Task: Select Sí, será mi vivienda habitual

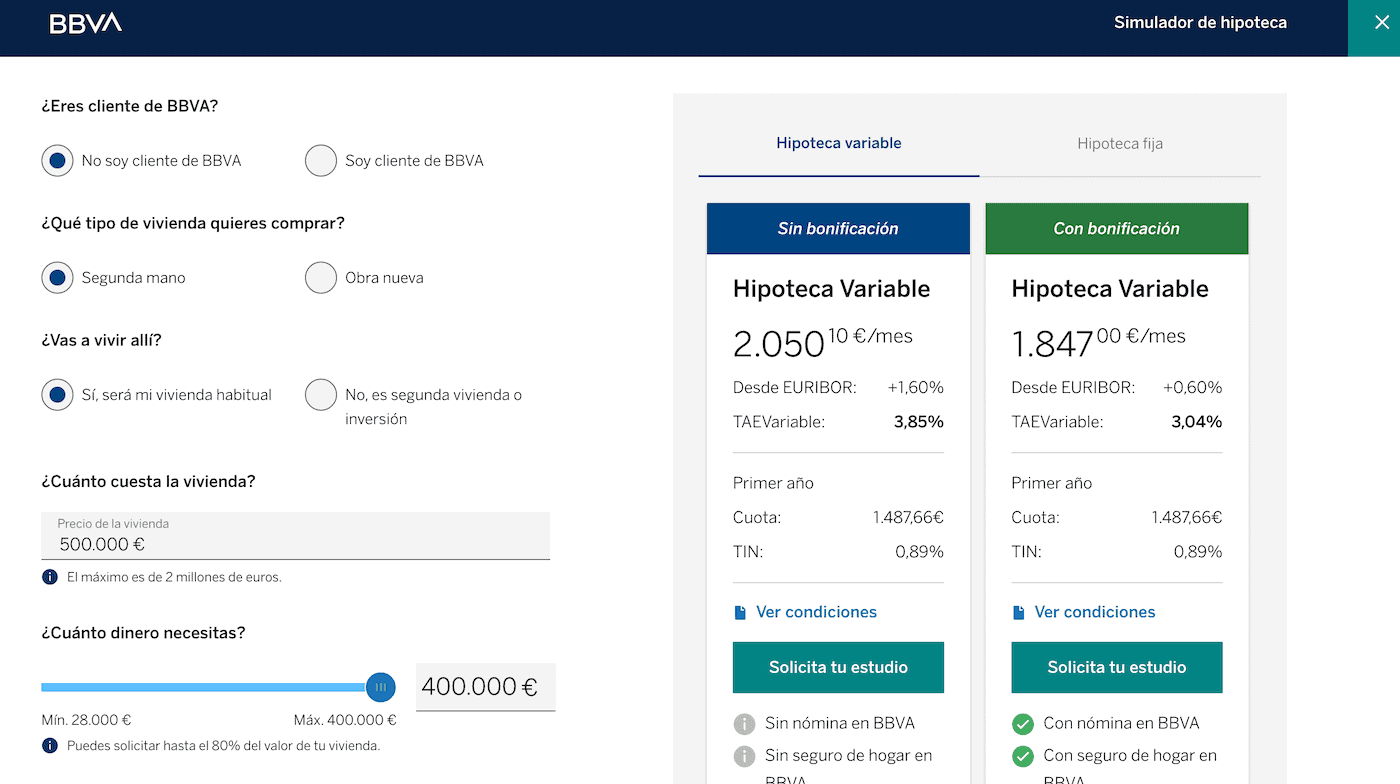Action: (57, 395)
